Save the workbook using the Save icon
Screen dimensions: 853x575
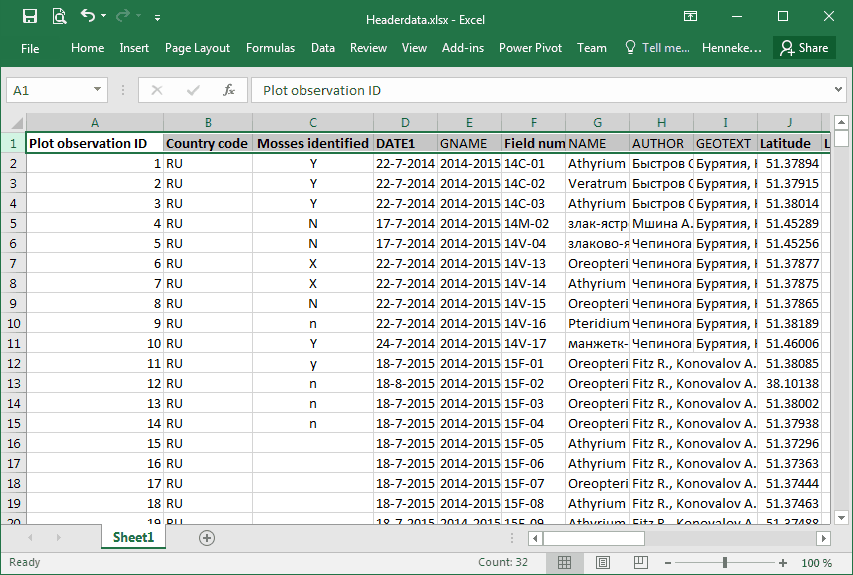point(29,16)
